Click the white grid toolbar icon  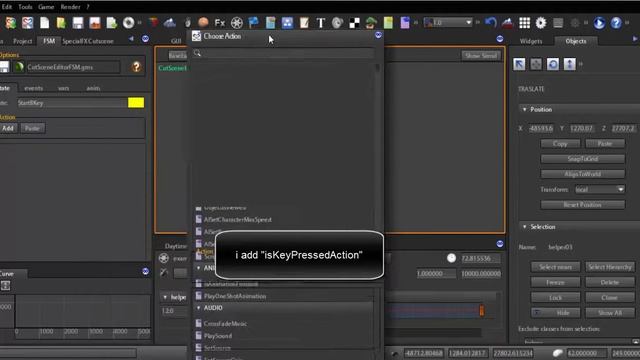click(524, 23)
